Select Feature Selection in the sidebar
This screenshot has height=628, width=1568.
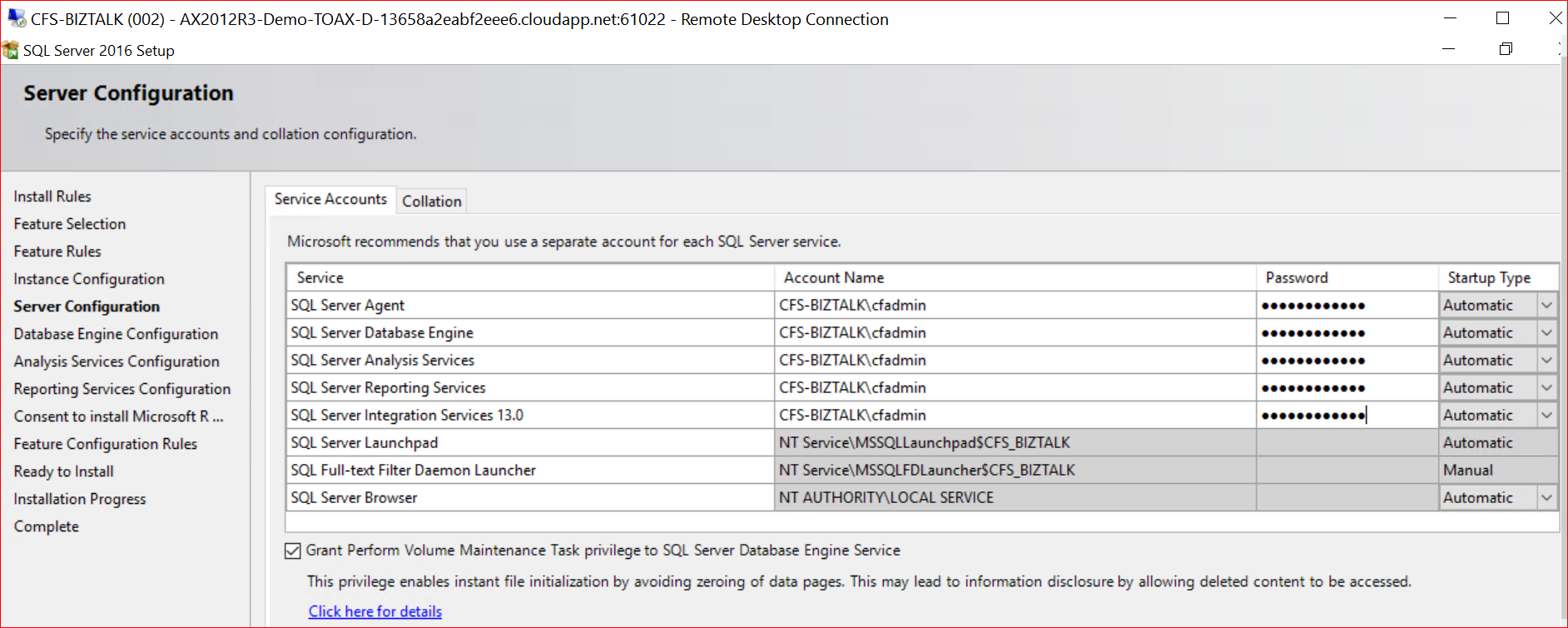point(70,224)
